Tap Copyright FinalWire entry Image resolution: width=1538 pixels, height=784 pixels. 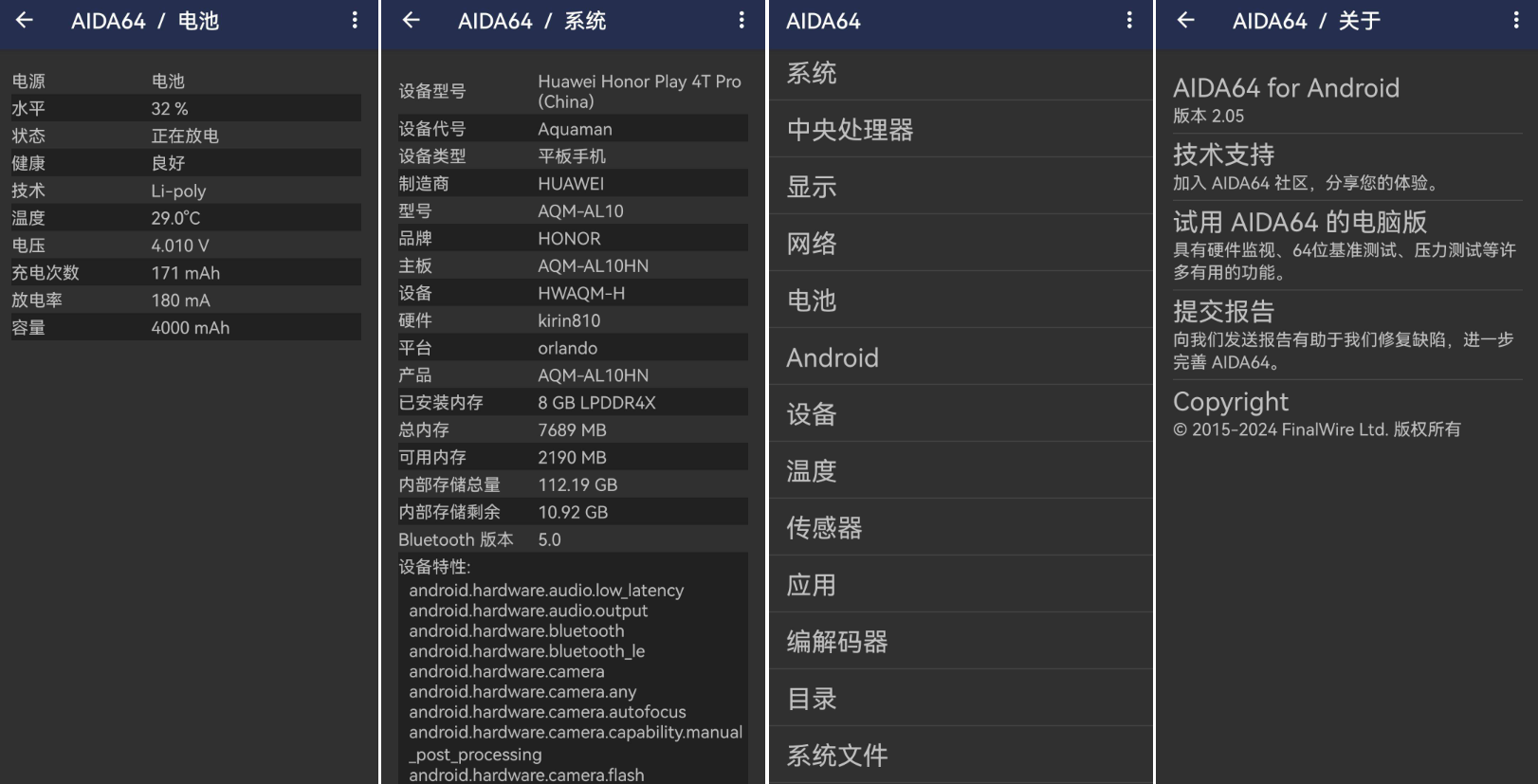pyautogui.click(x=1347, y=413)
